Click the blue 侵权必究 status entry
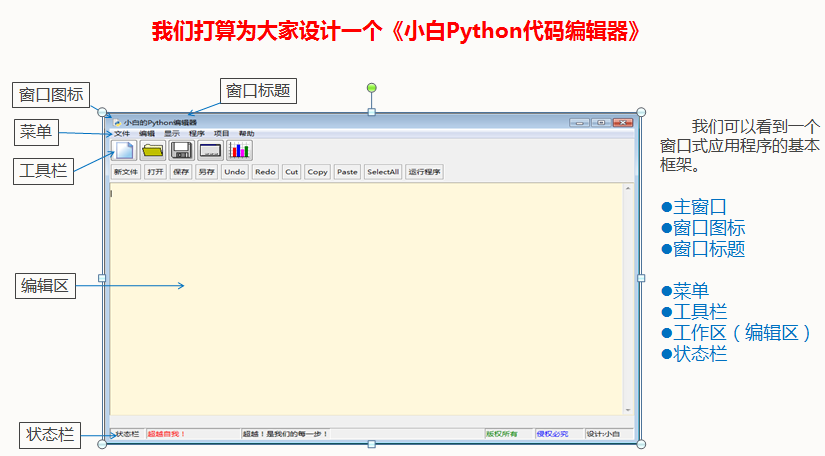Image resolution: width=825 pixels, height=456 pixels. click(552, 434)
